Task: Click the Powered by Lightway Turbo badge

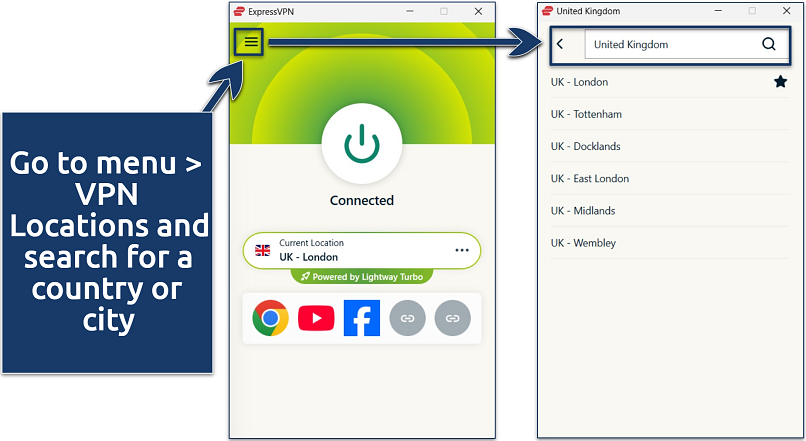Action: point(362,277)
